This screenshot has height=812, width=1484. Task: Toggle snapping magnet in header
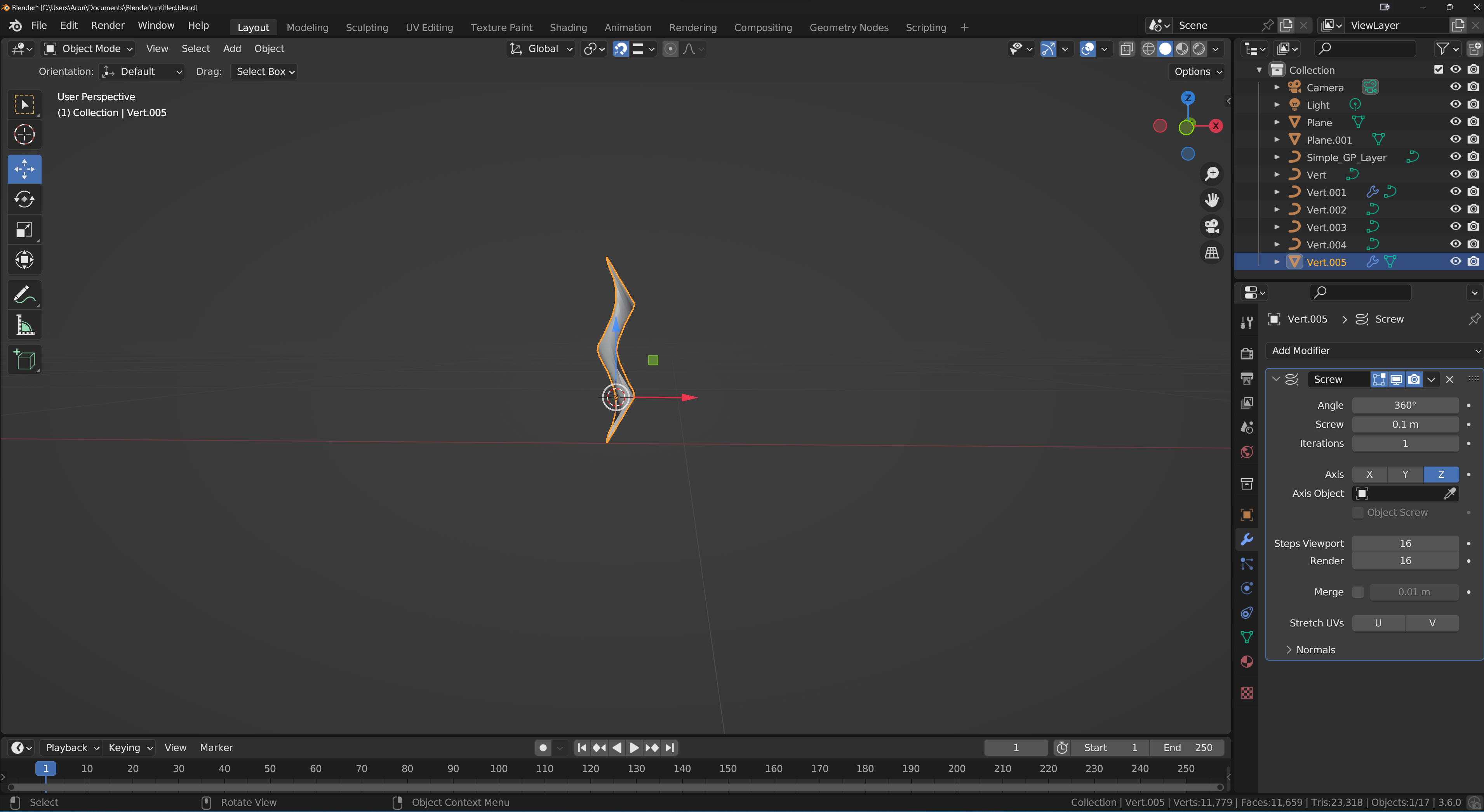[x=620, y=49]
